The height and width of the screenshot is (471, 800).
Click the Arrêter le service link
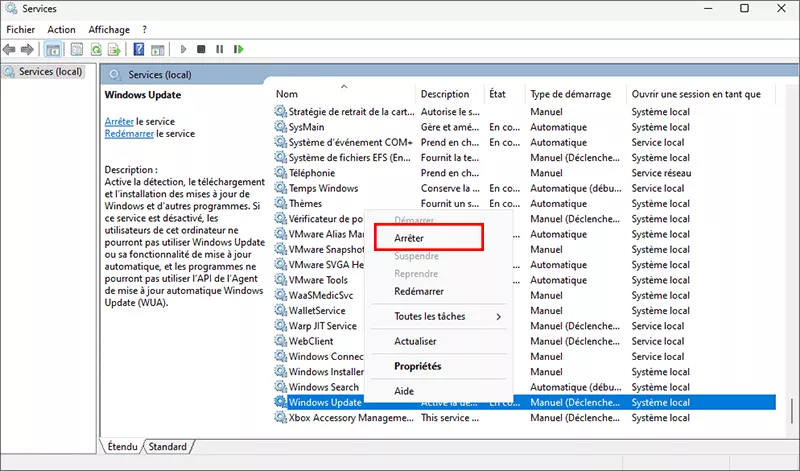coord(119,121)
